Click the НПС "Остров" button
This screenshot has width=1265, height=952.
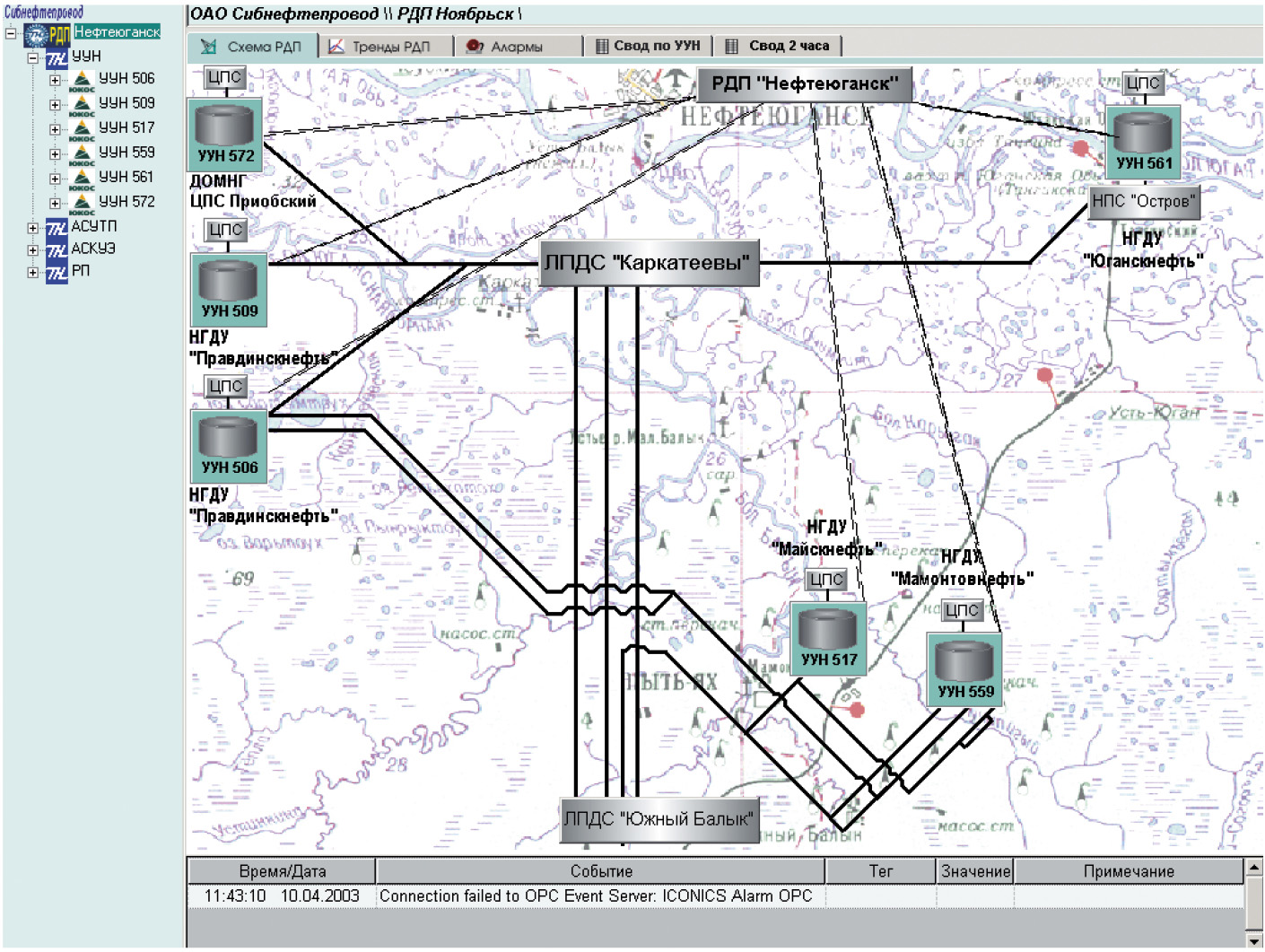coord(1143,202)
